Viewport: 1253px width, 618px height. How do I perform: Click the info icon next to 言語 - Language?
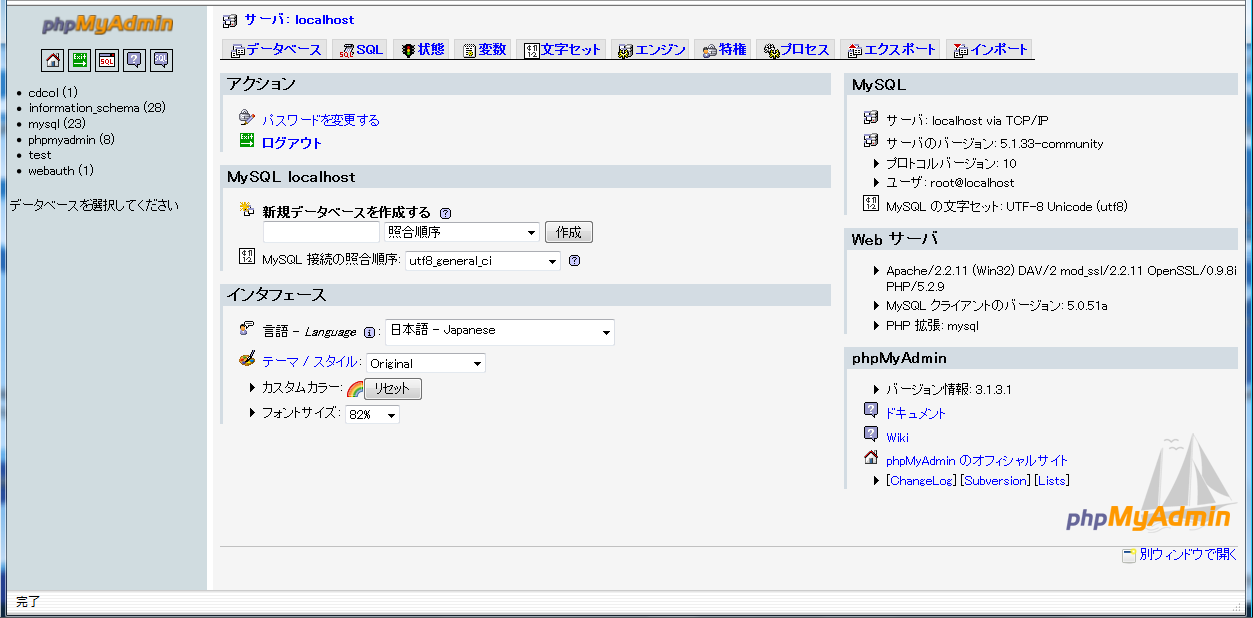coord(369,333)
